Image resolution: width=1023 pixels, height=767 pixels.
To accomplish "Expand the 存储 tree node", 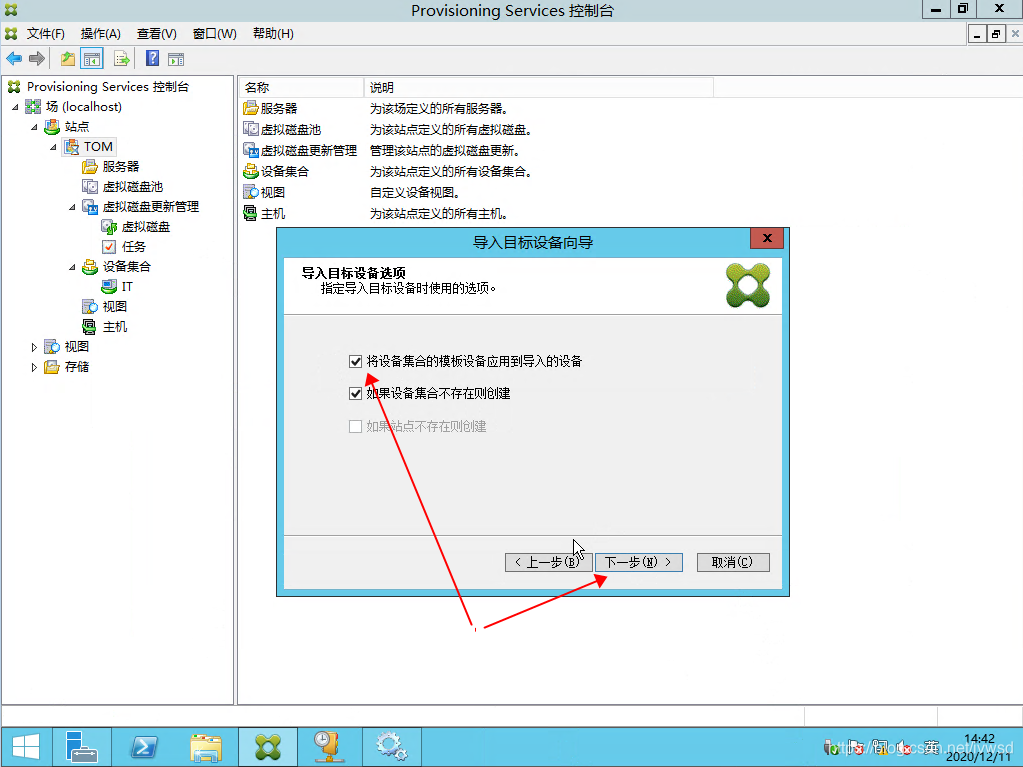I will (x=34, y=367).
